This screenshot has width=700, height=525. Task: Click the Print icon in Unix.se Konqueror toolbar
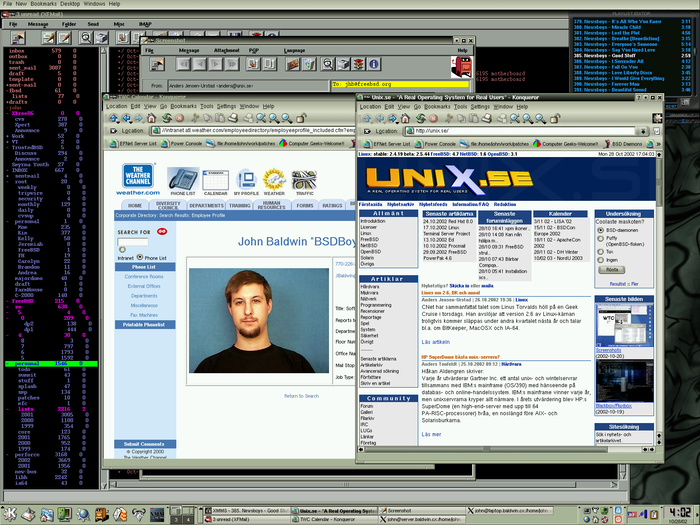pyautogui.click(x=487, y=118)
